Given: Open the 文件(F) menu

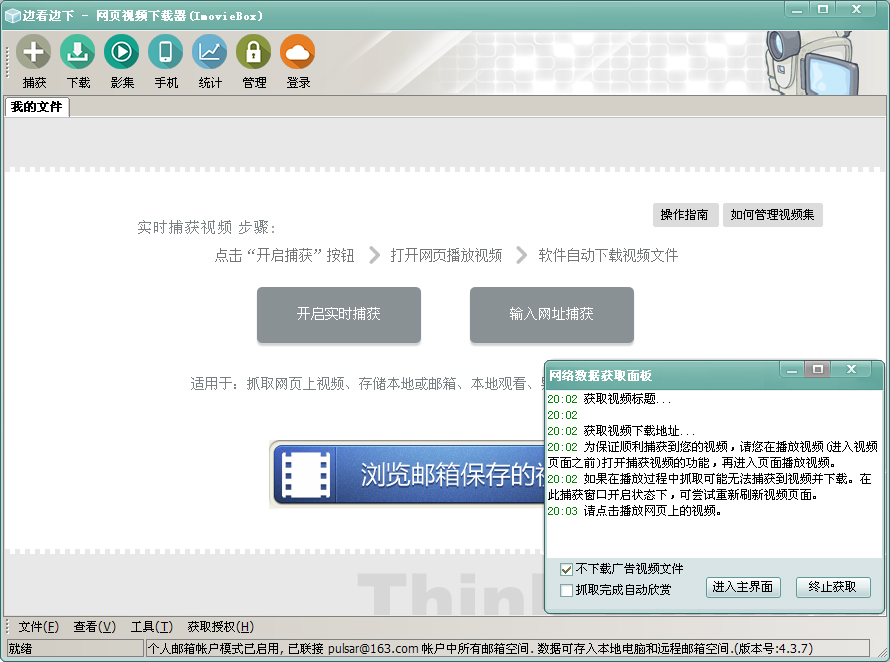Looking at the screenshot, I should (38, 627).
